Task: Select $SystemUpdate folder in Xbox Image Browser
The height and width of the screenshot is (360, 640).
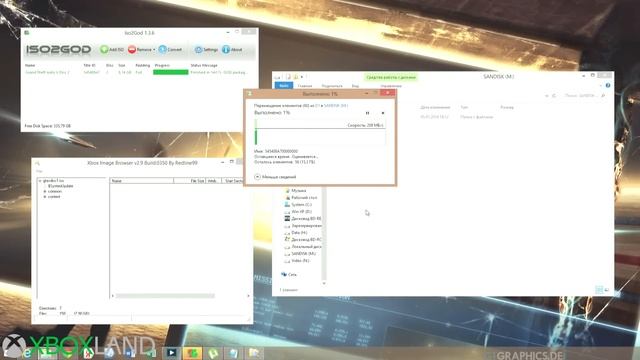Action: (60, 186)
